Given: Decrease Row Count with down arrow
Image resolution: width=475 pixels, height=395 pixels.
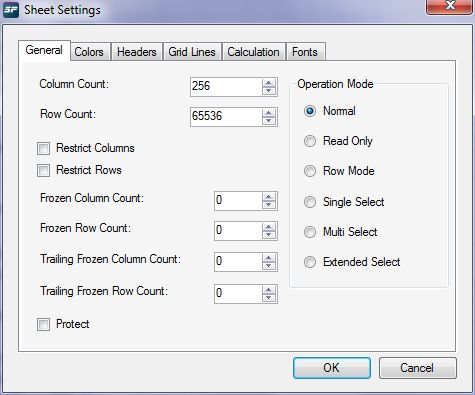Looking at the screenshot, I should pos(269,121).
